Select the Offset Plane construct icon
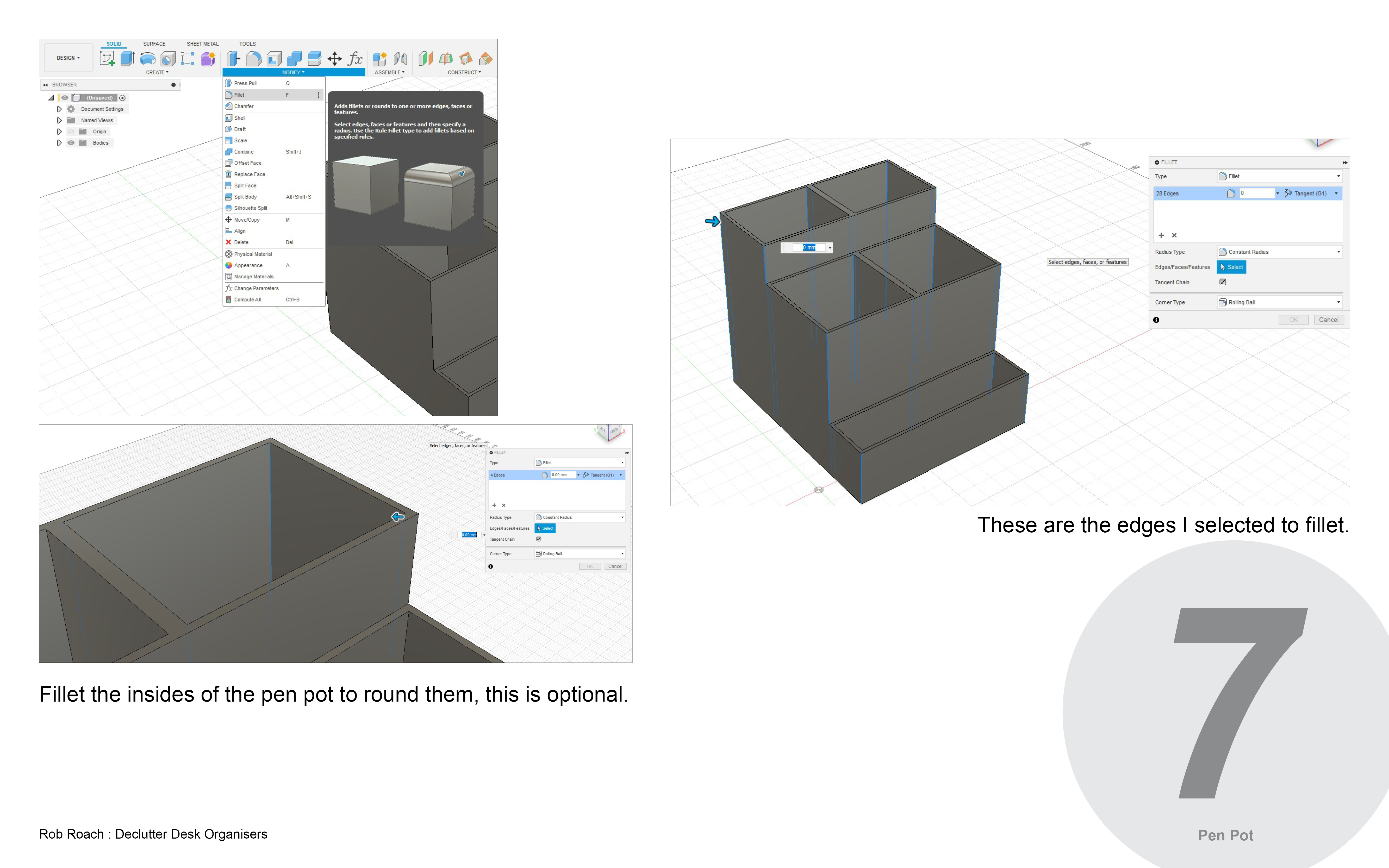The width and height of the screenshot is (1389, 868). 425,59
